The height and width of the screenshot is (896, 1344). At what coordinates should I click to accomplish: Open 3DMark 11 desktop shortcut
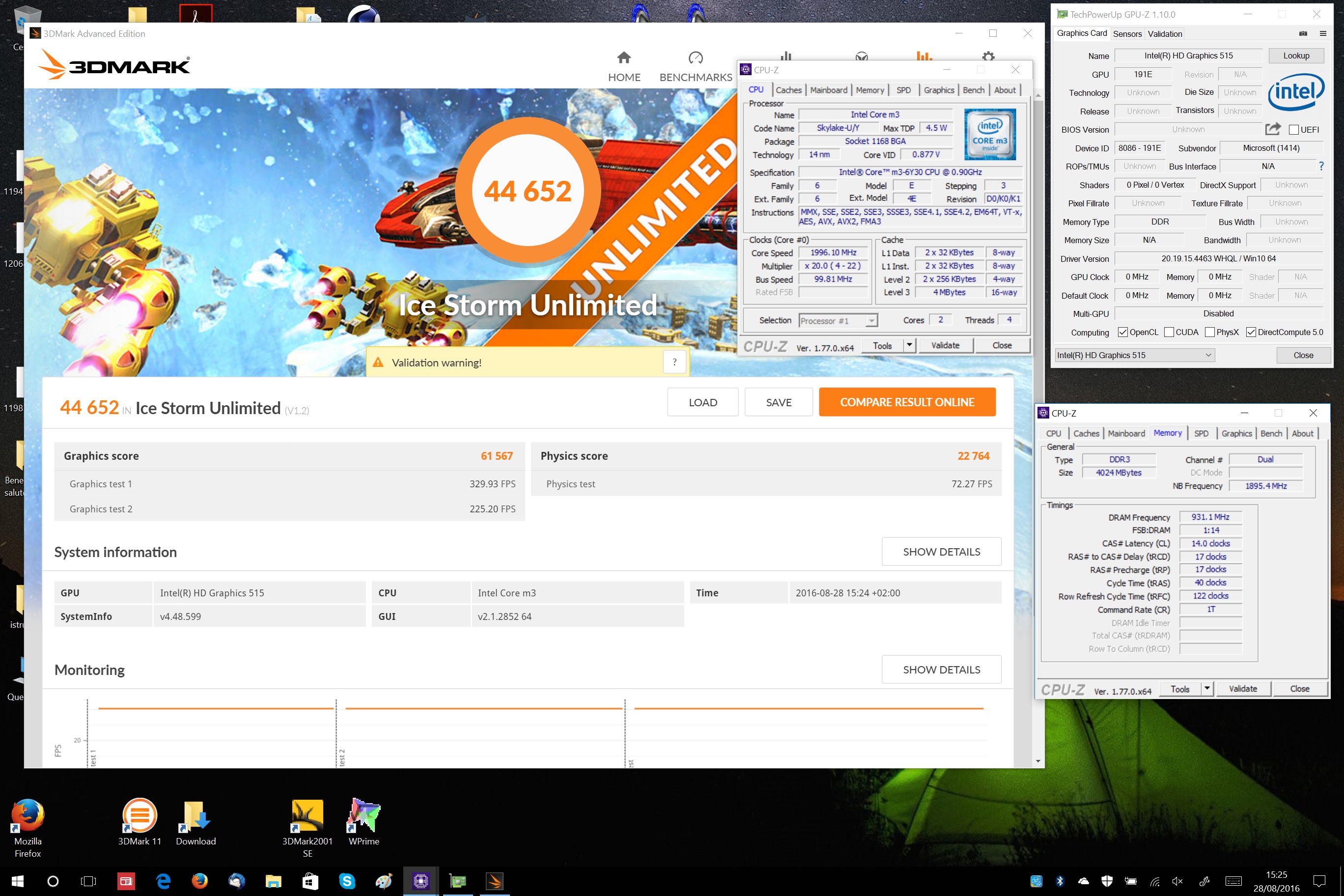(x=140, y=822)
